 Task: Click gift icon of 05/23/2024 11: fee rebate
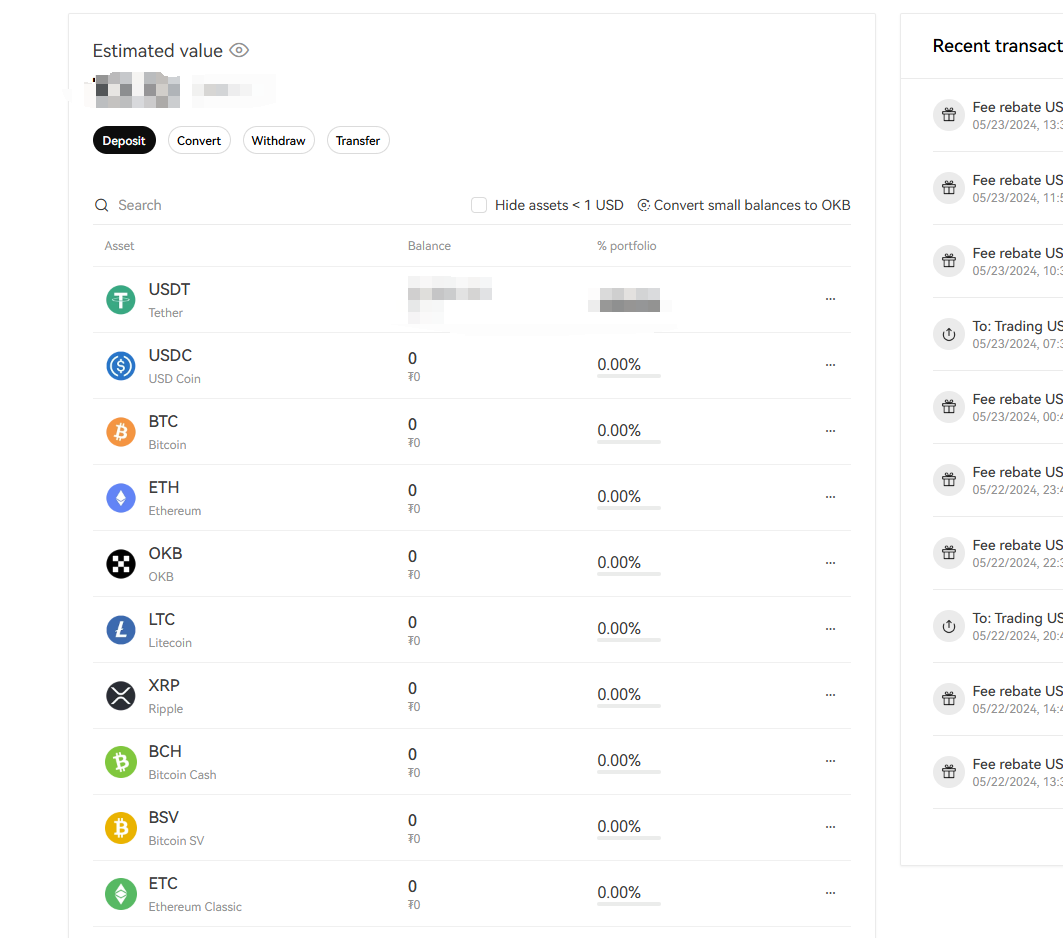coord(949,188)
